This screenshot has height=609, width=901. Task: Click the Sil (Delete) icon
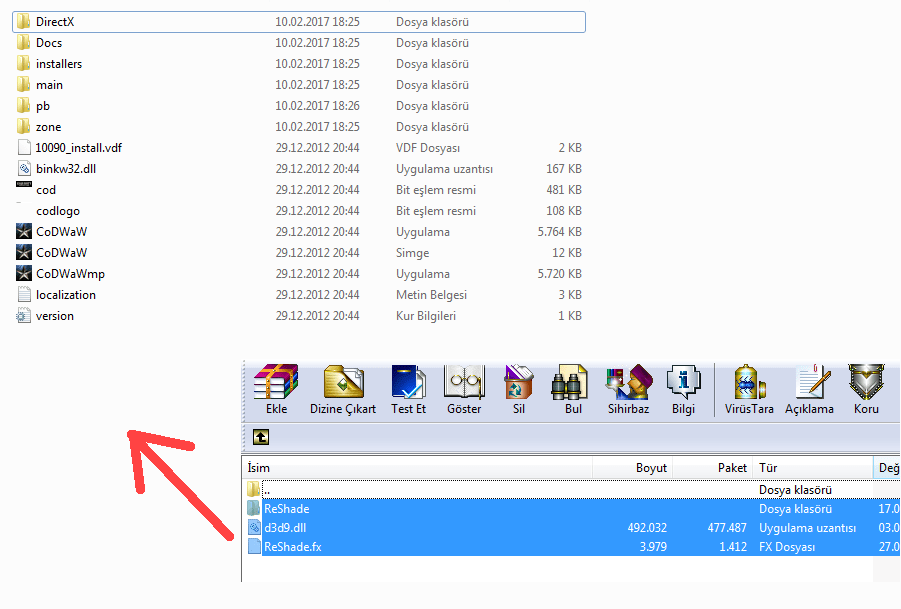tap(518, 389)
